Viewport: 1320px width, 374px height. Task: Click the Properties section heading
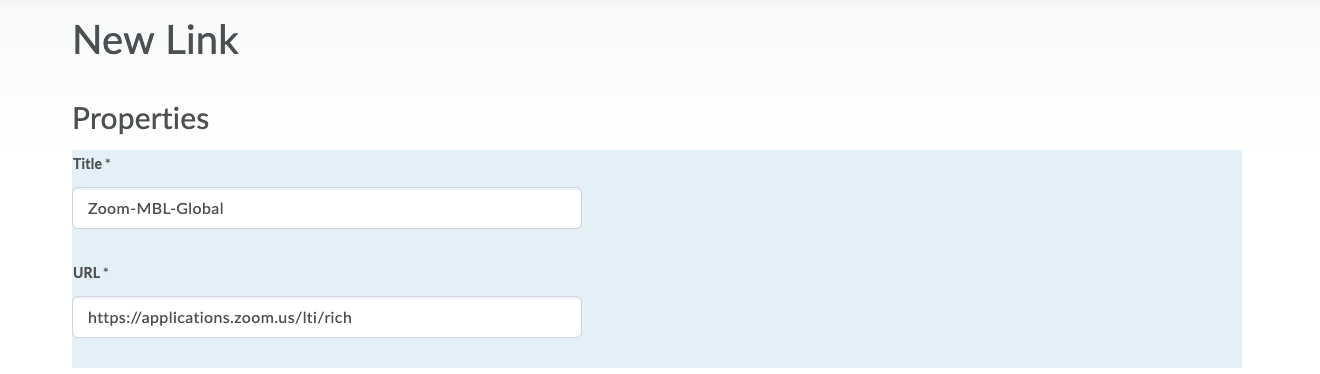pos(141,118)
